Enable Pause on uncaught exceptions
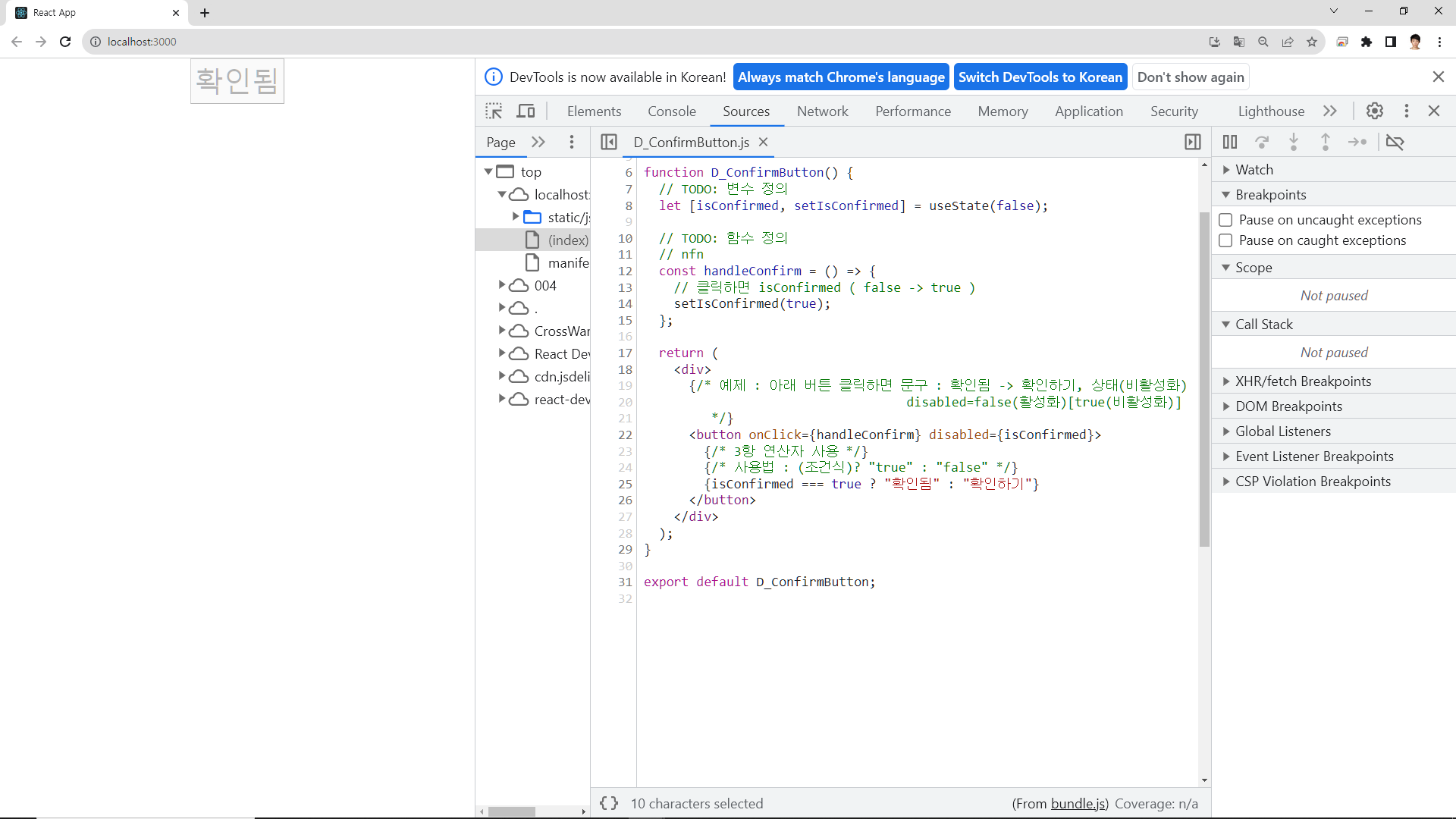This screenshot has height=819, width=1456. tap(1225, 220)
